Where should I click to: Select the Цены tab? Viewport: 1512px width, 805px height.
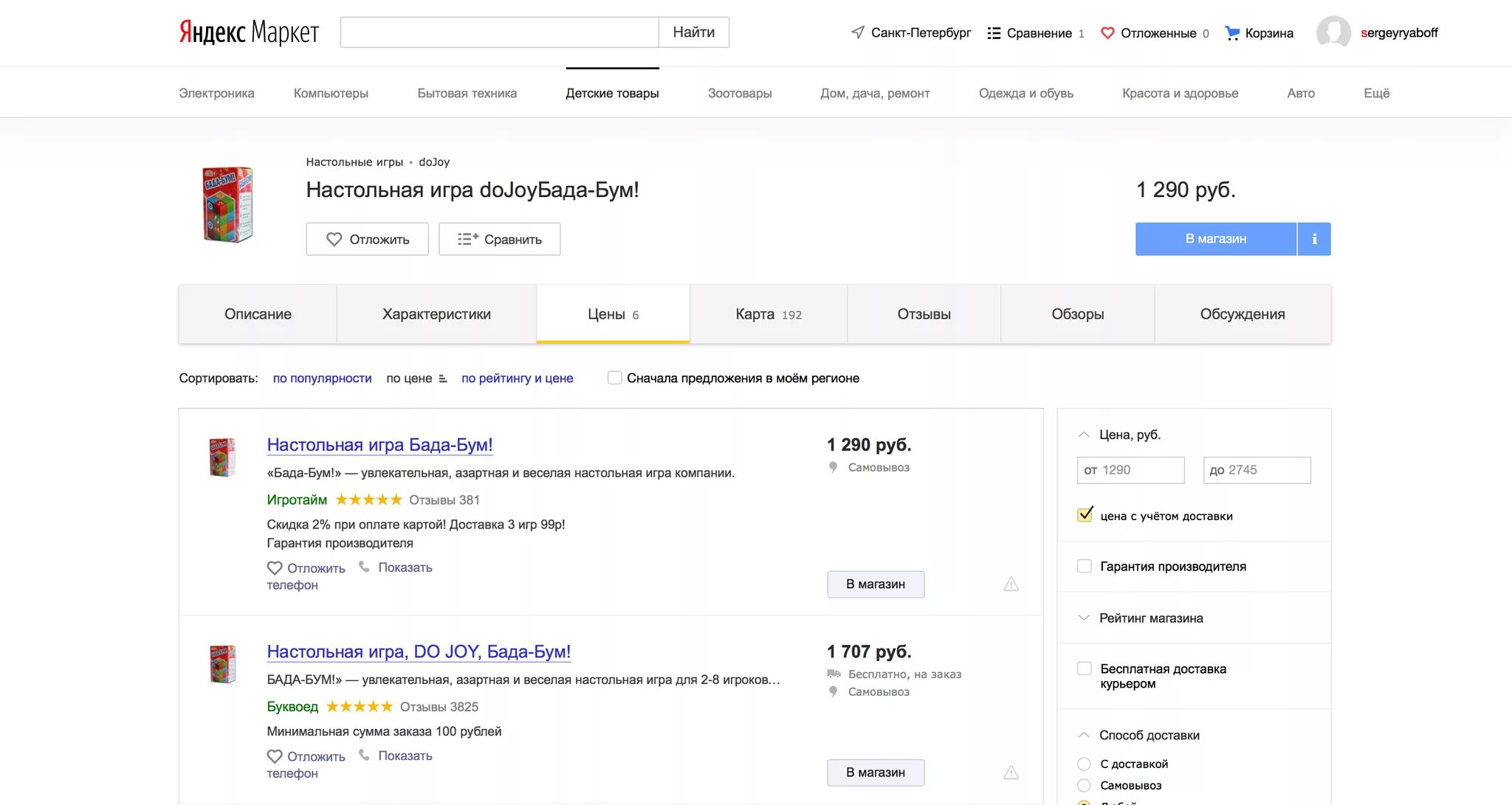tap(613, 314)
